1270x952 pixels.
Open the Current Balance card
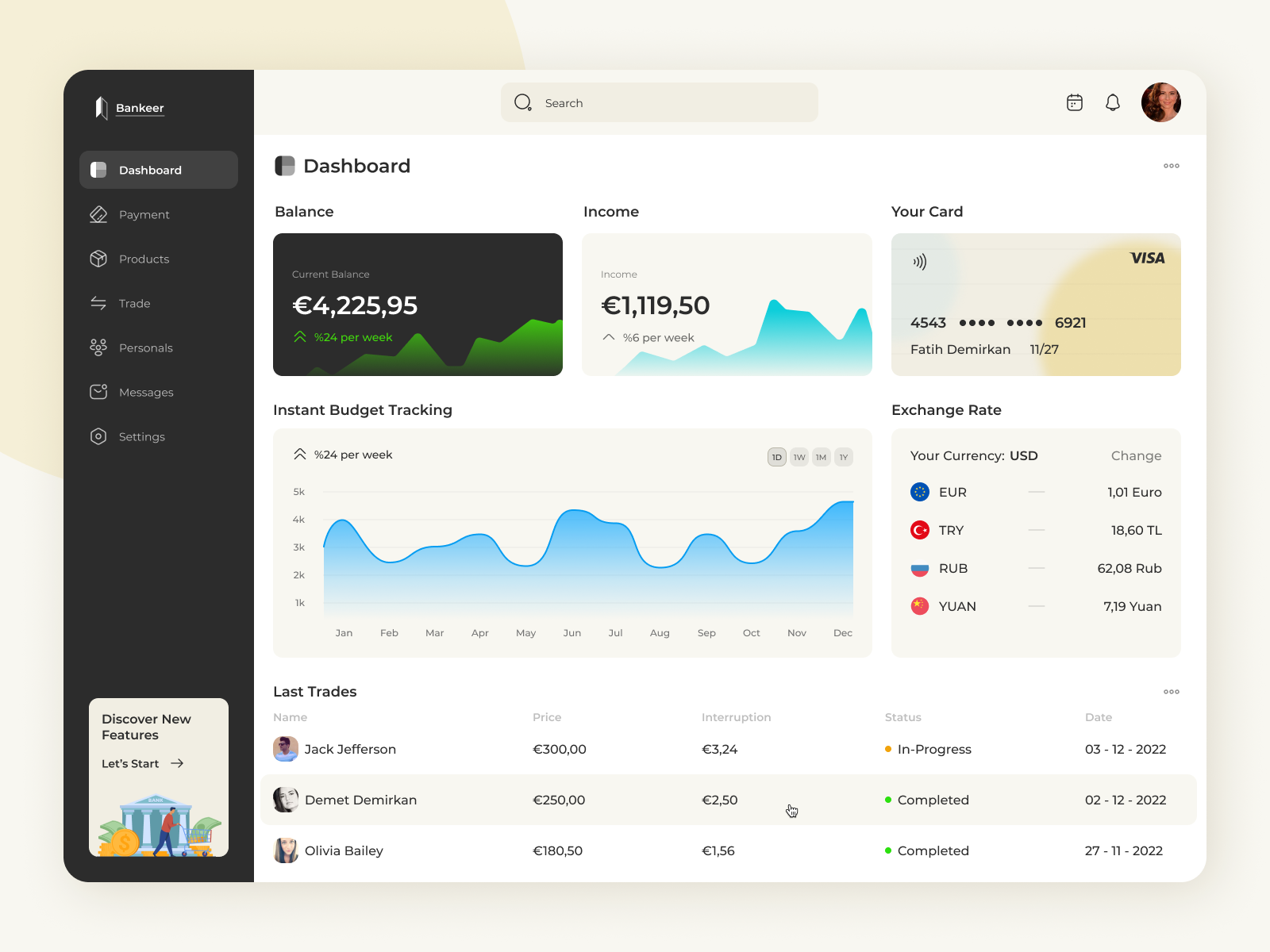(x=418, y=305)
